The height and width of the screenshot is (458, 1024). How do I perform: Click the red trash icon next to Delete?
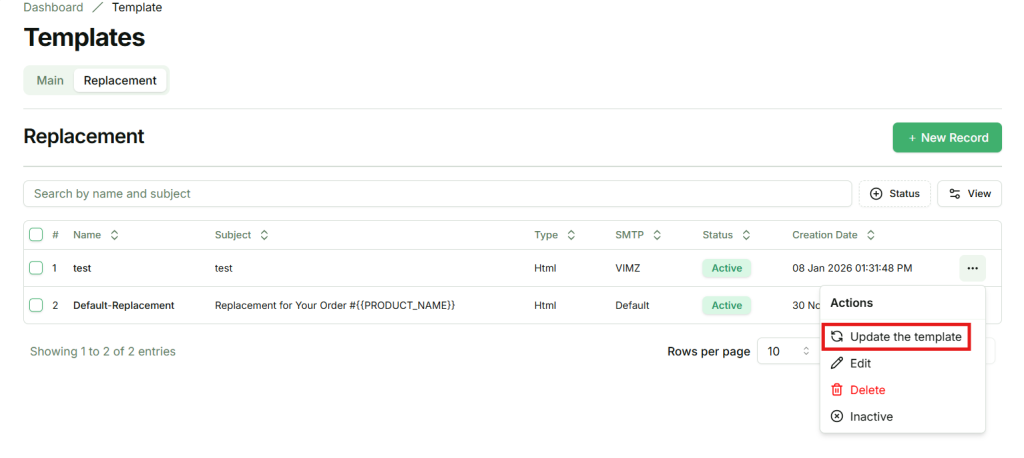click(837, 390)
